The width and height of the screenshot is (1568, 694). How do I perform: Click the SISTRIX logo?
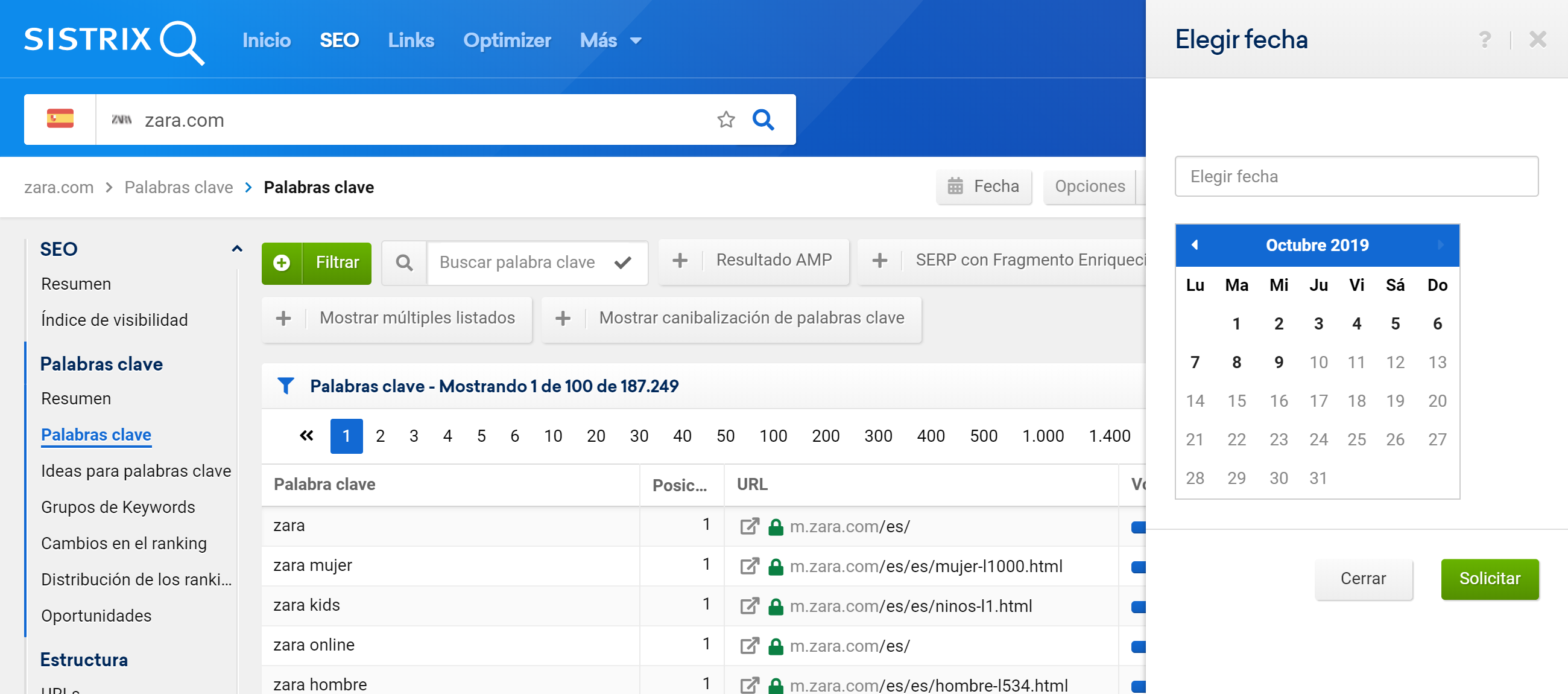(114, 42)
